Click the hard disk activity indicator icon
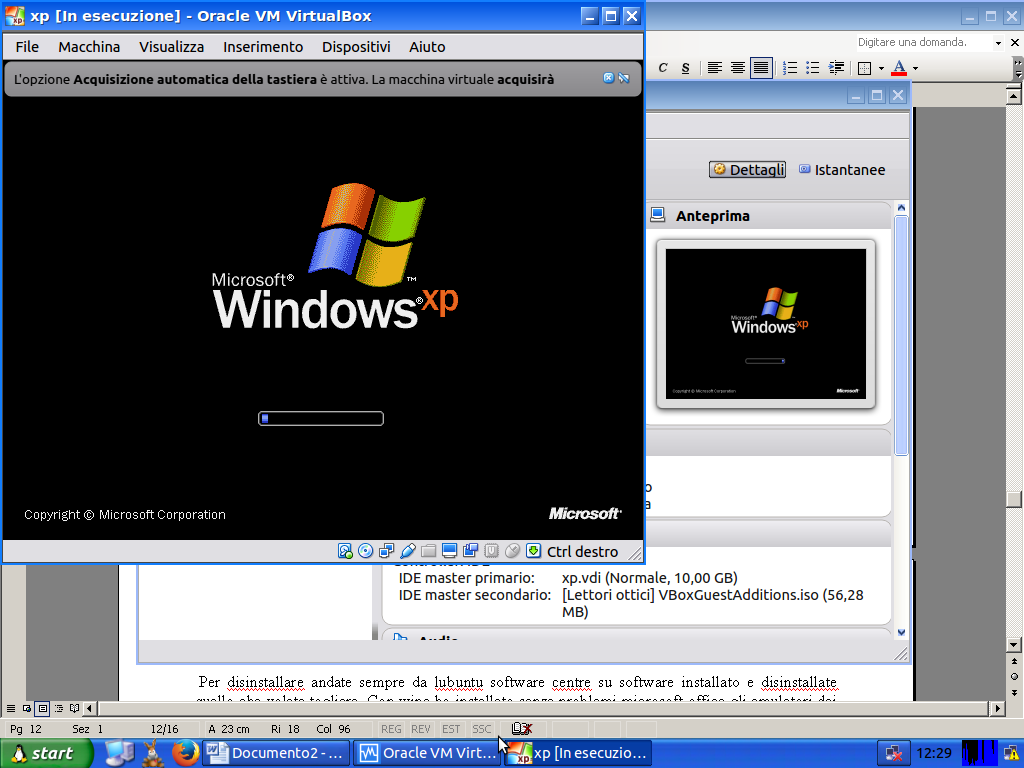Screen dimensions: 1024x768 [345, 551]
